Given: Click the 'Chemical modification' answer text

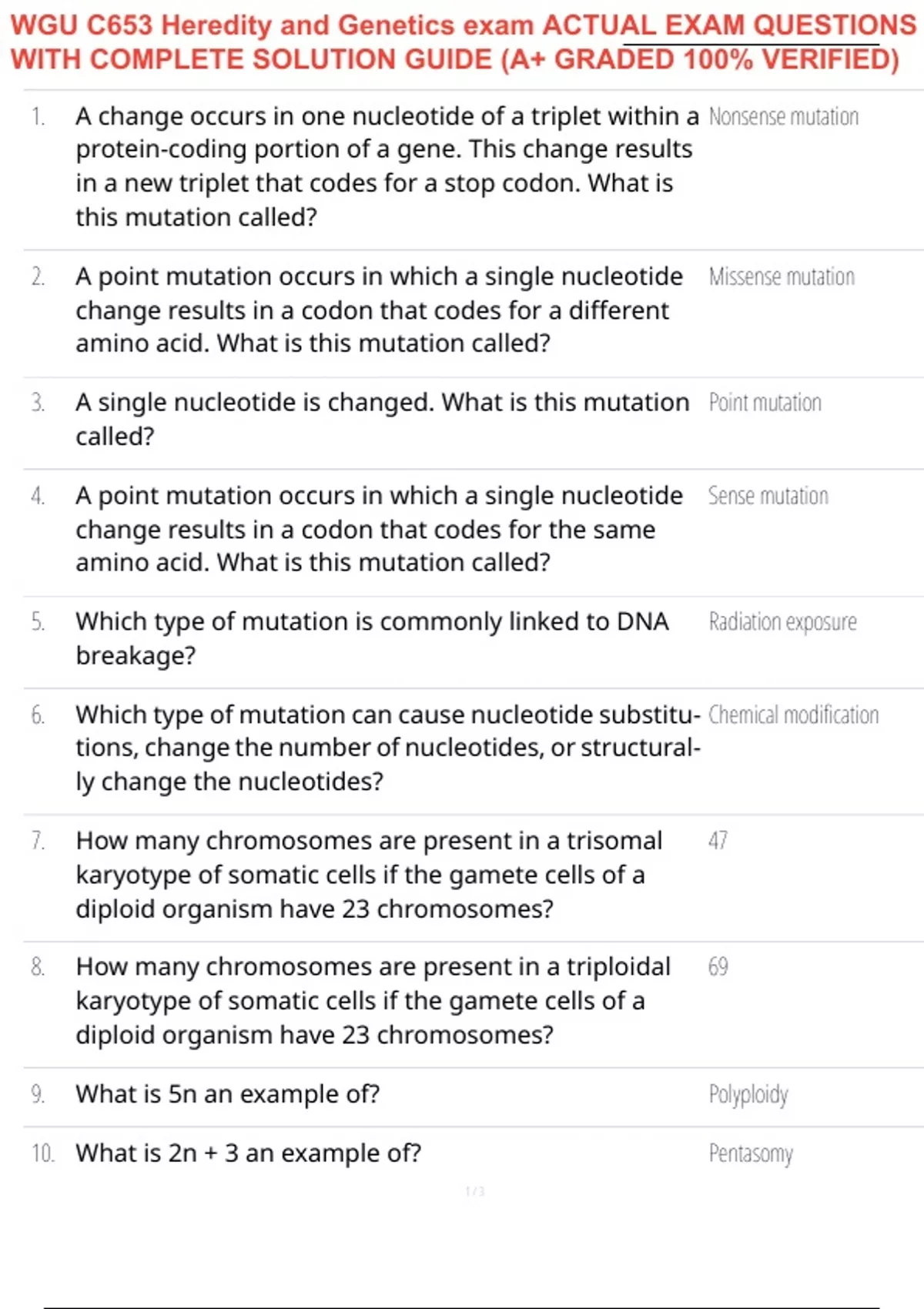Looking at the screenshot, I should click(793, 715).
